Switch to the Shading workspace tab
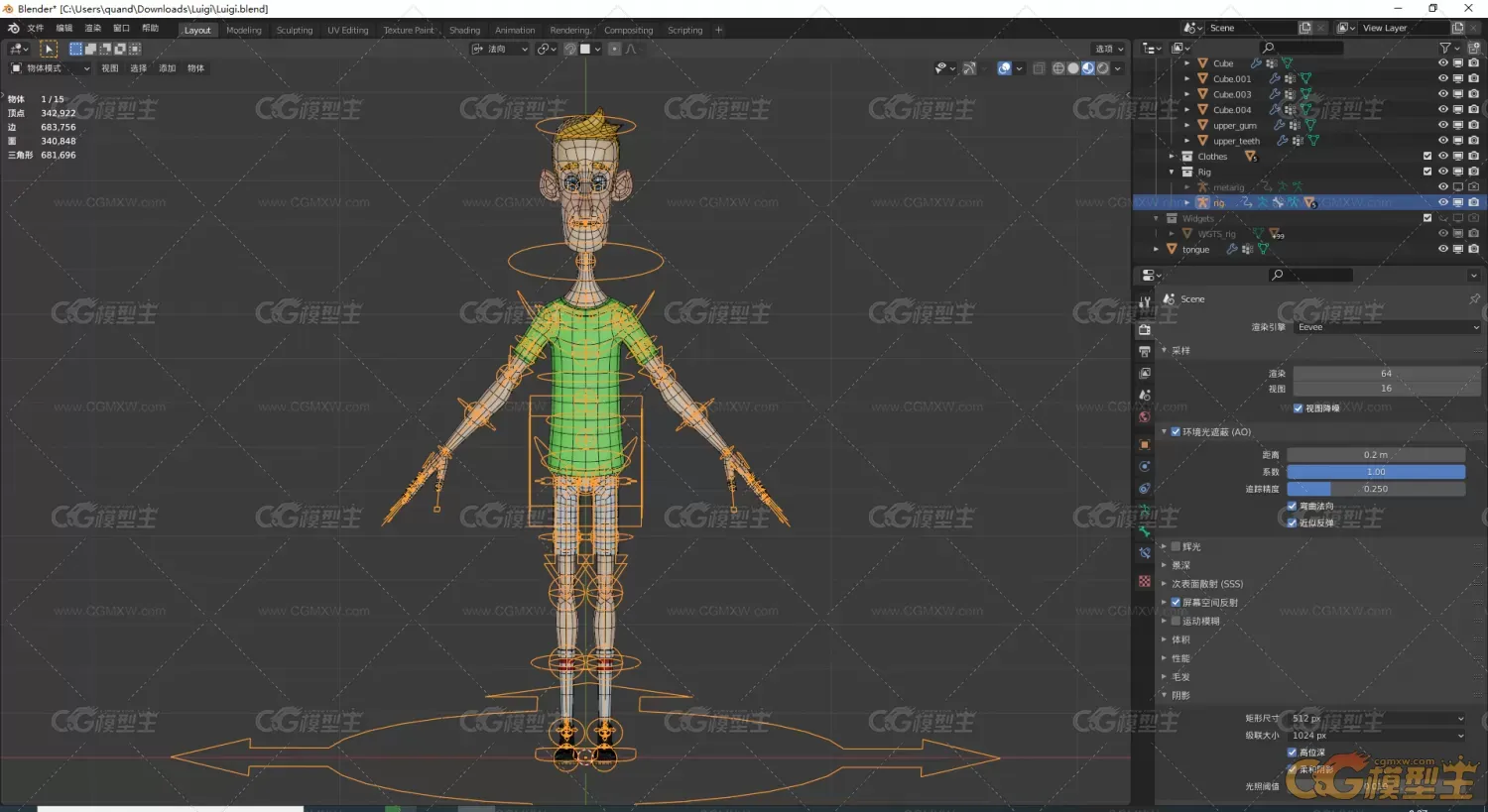 464,30
